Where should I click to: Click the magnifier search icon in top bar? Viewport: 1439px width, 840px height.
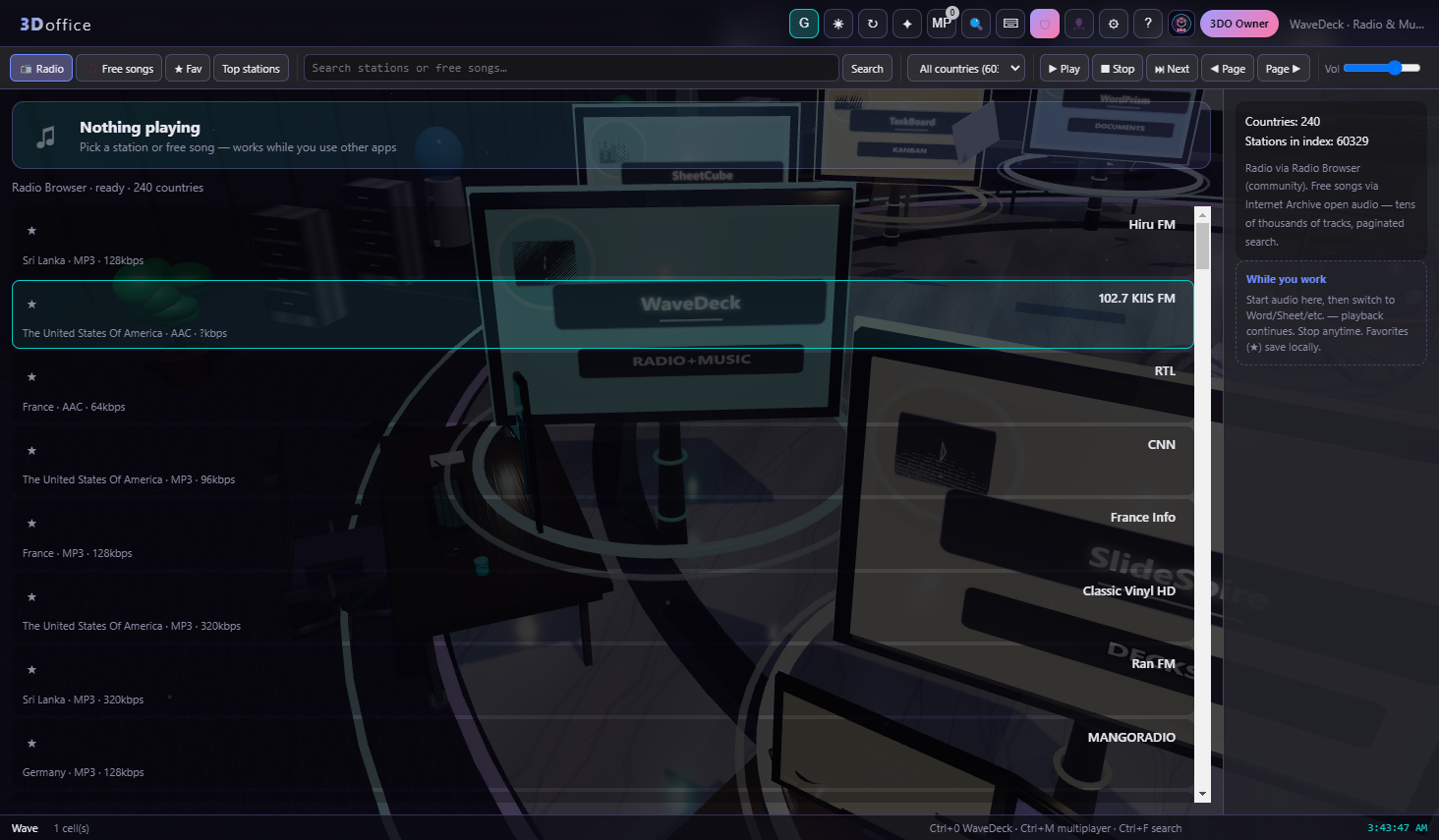coord(976,24)
